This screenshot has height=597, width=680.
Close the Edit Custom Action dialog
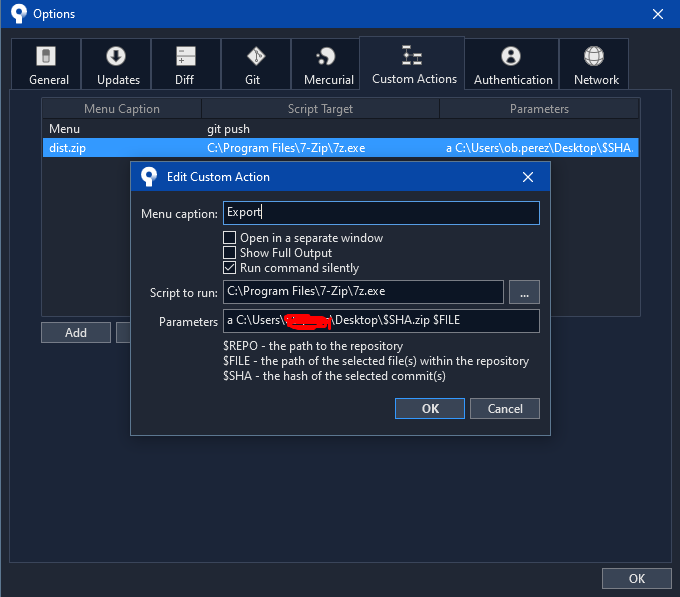tap(528, 177)
